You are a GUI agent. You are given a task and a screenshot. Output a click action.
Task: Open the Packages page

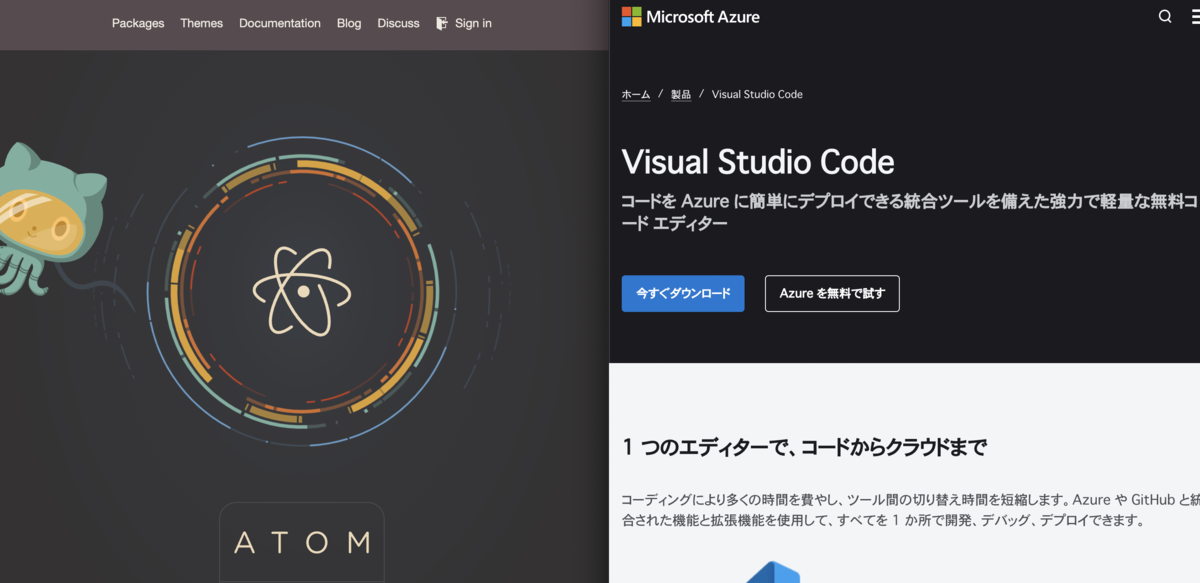(138, 23)
